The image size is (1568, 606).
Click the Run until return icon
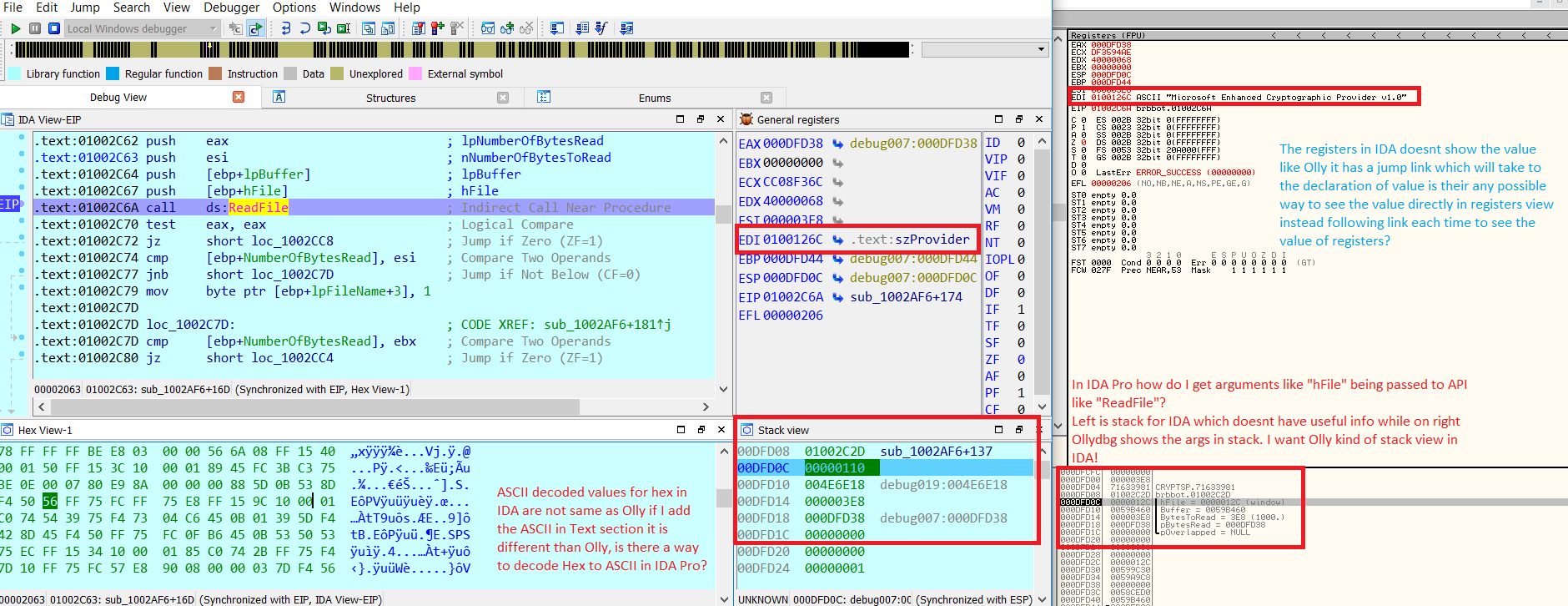(x=324, y=28)
